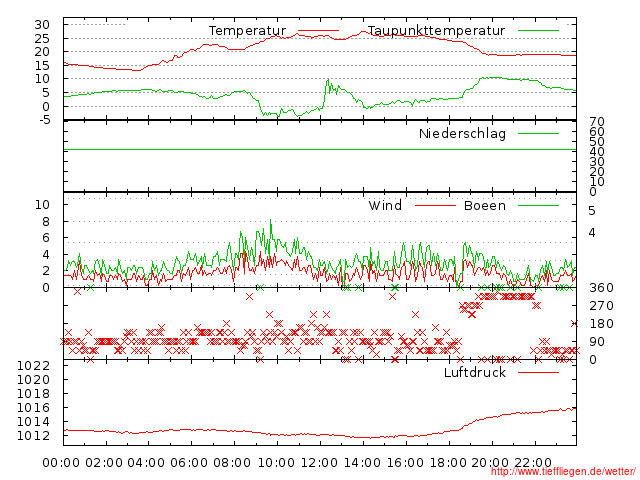This screenshot has width=640, height=480.
Task: Click the Temperatur legend label
Action: (247, 31)
